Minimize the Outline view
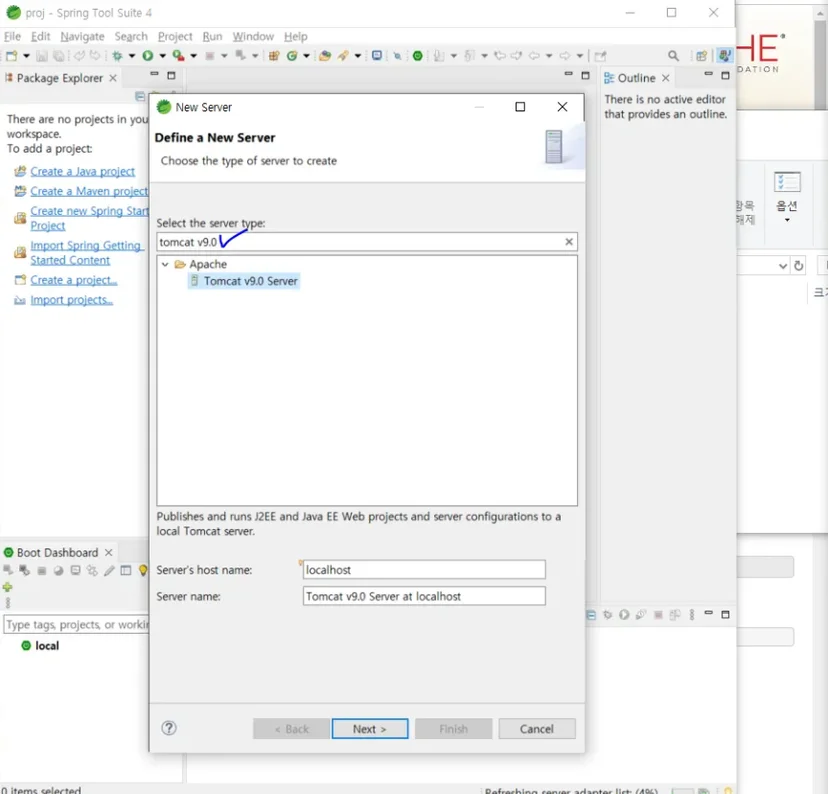 pos(709,74)
